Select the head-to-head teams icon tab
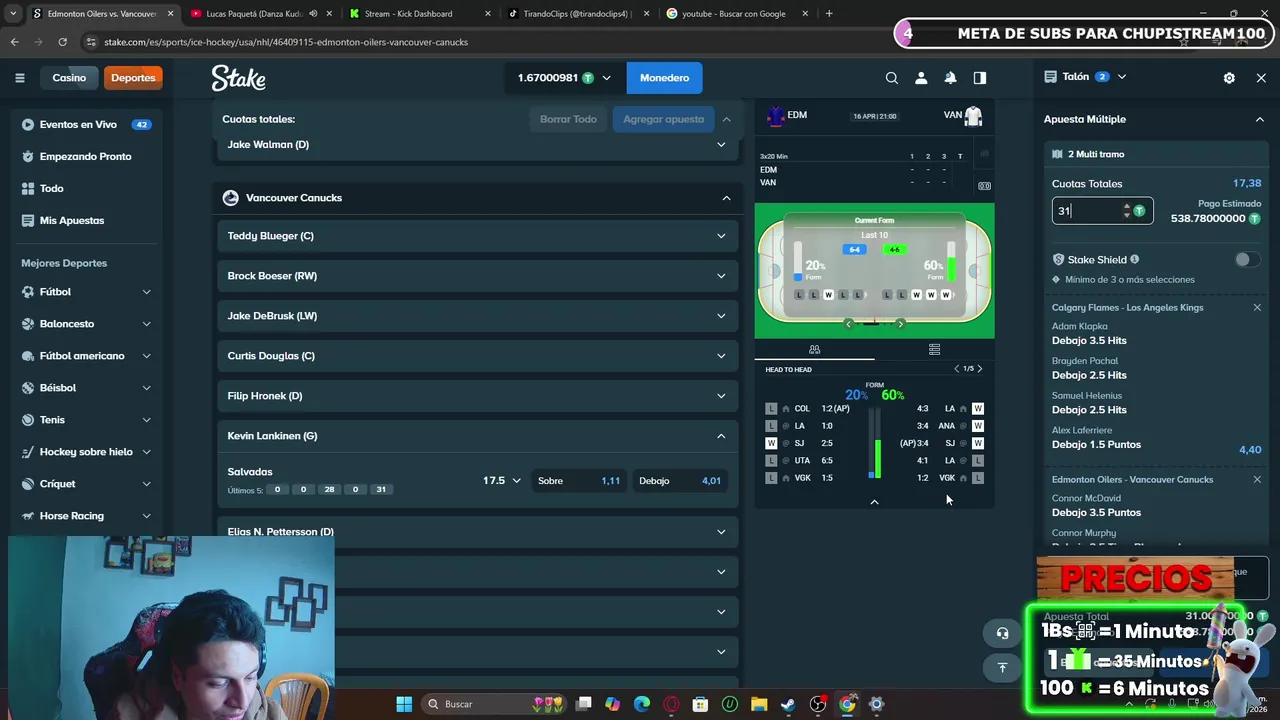This screenshot has width=1280, height=720. (814, 349)
